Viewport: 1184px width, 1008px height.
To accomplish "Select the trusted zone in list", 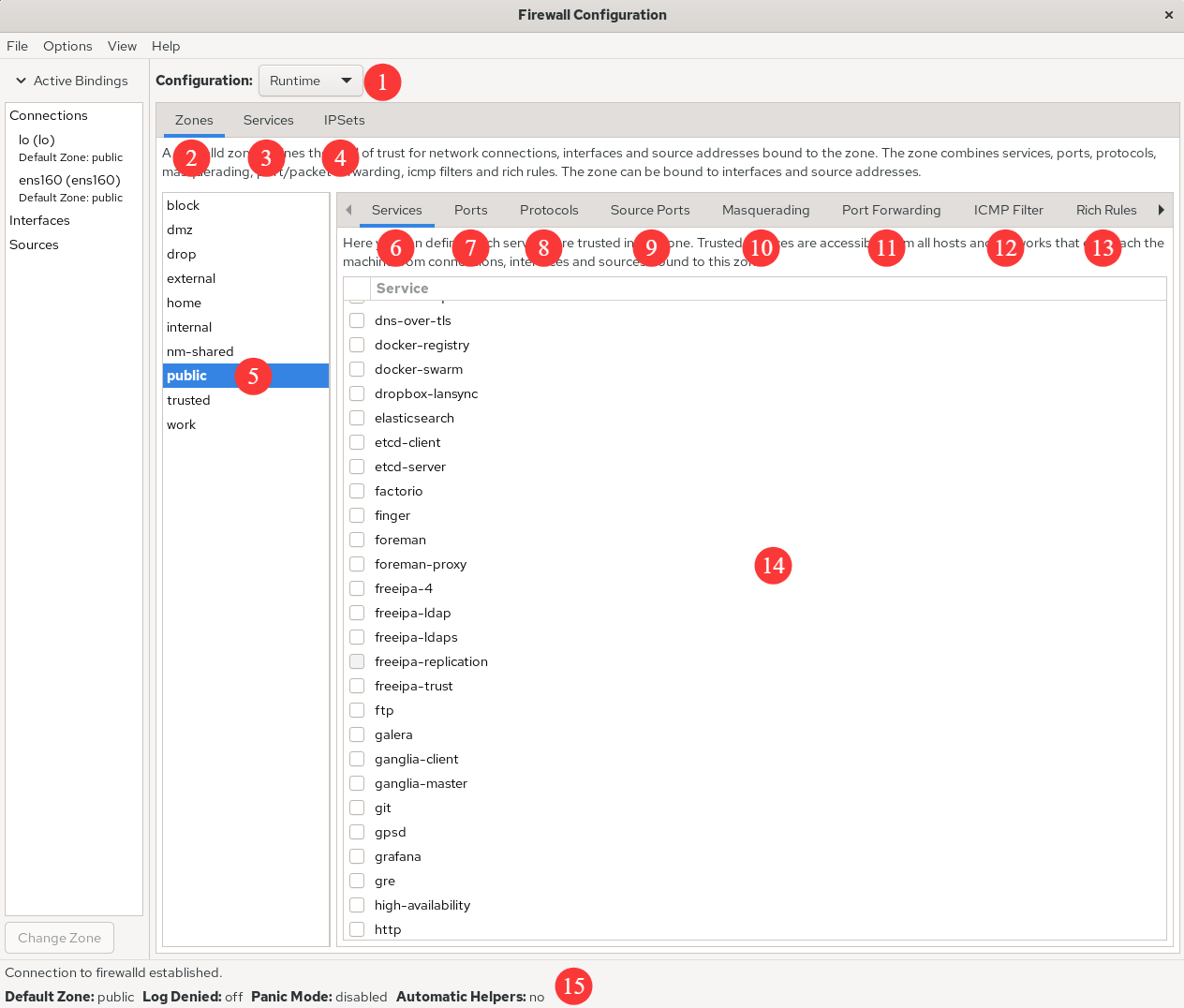I will (188, 400).
